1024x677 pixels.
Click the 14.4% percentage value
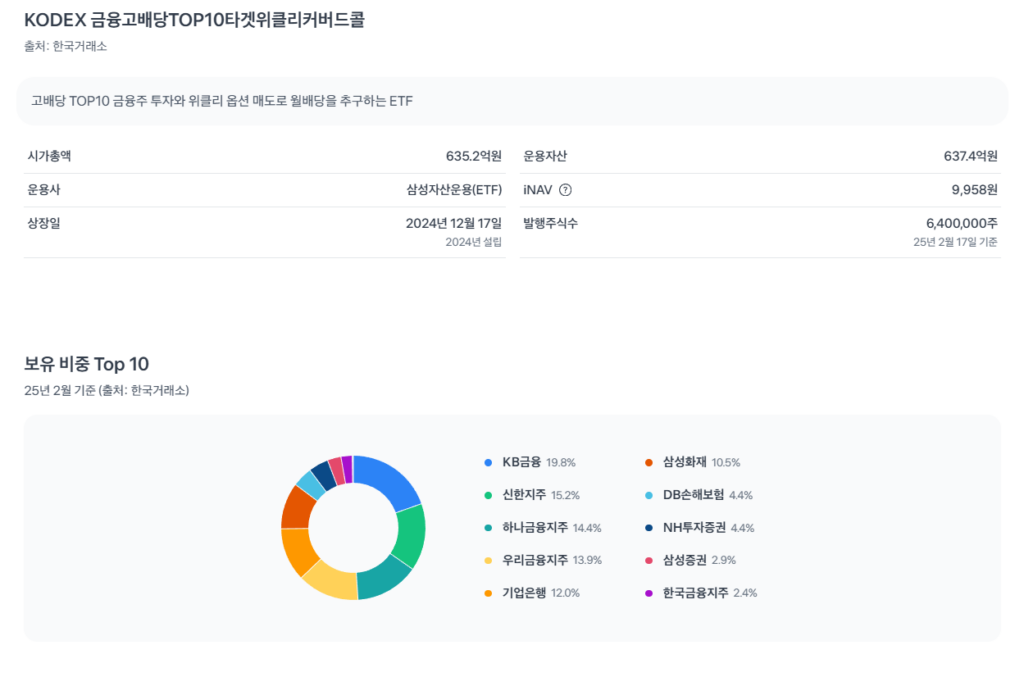tap(587, 528)
